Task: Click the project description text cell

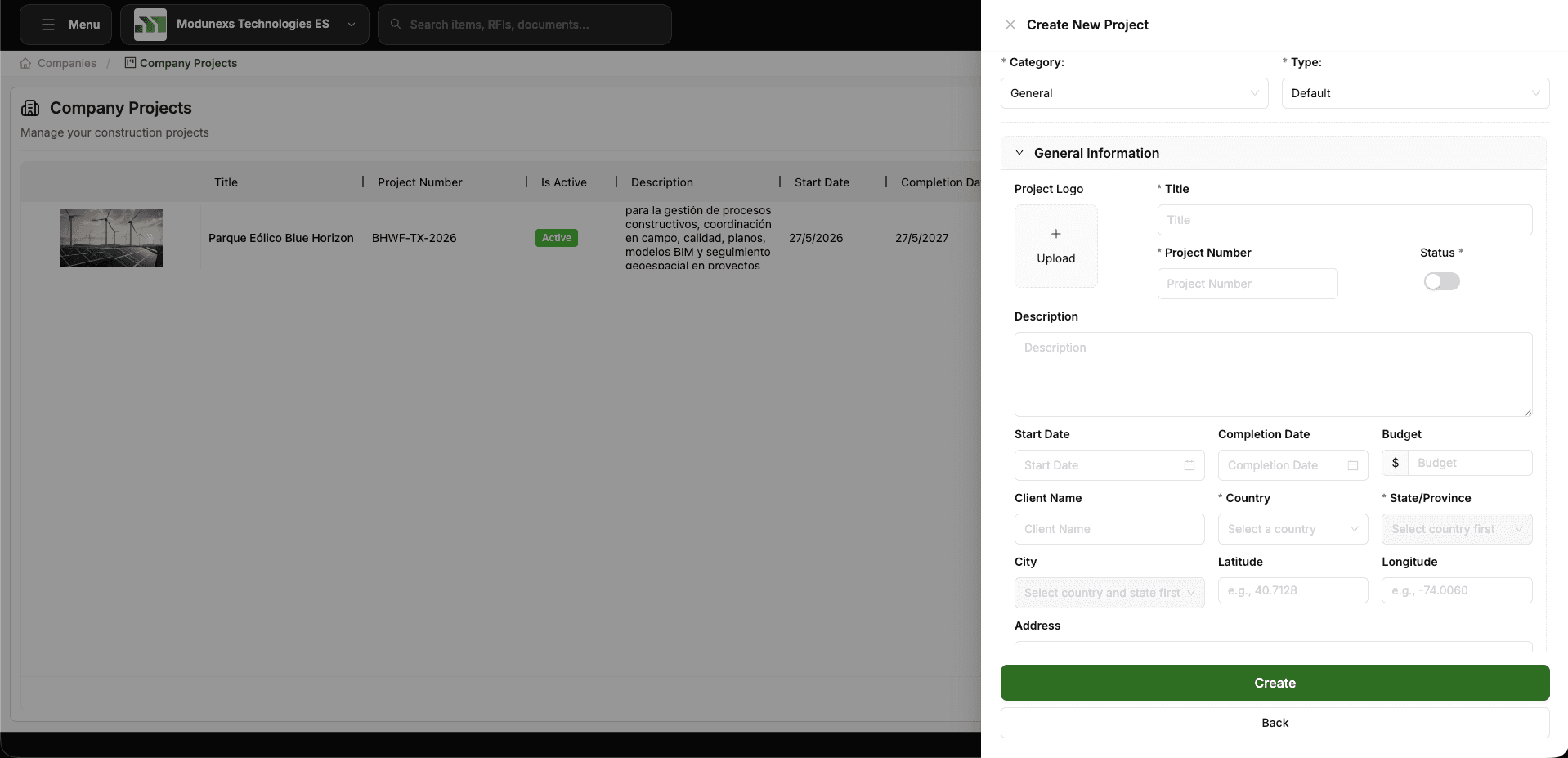Action: coord(698,237)
